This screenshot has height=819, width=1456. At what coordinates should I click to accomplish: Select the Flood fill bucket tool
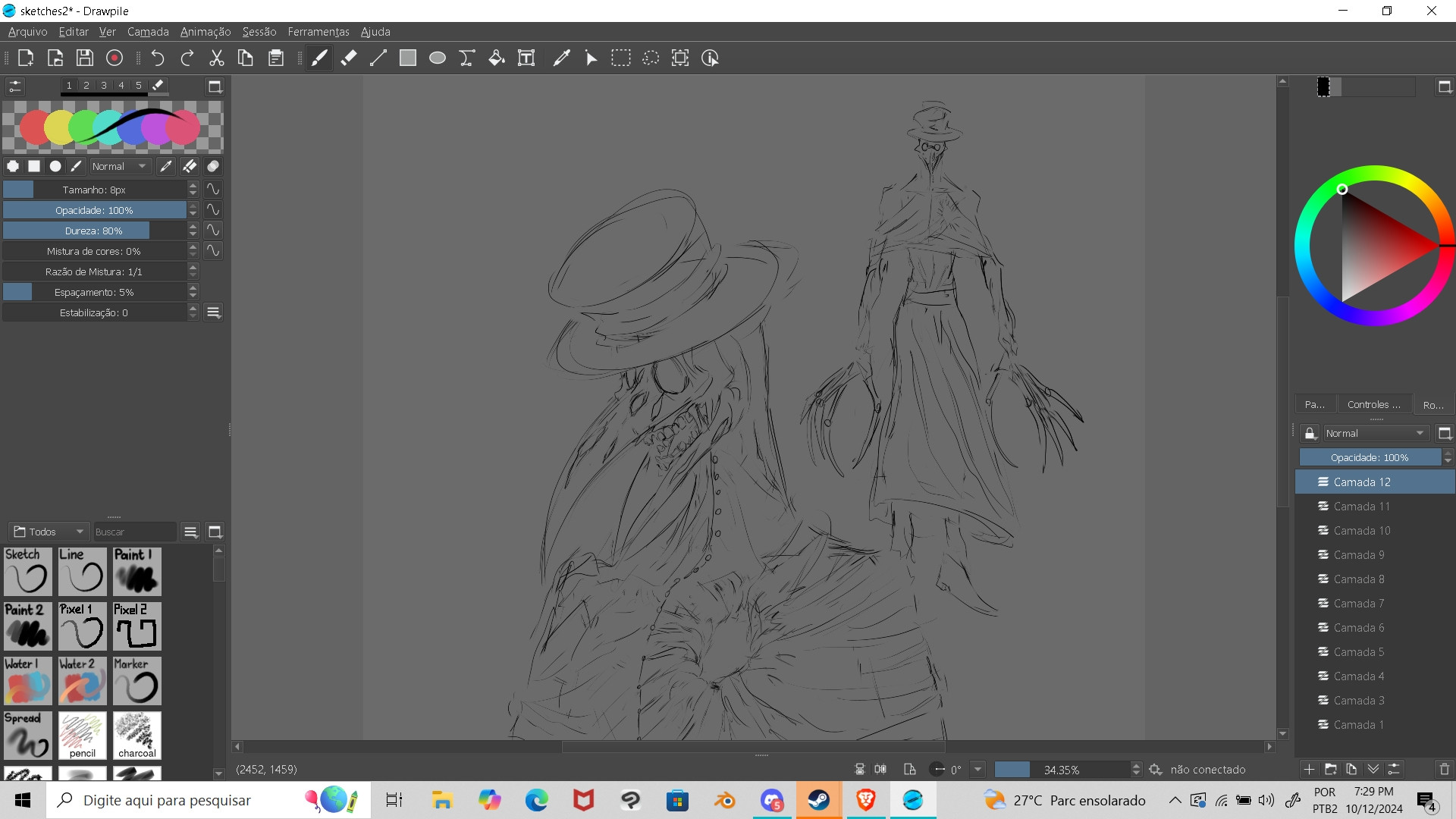pos(497,58)
